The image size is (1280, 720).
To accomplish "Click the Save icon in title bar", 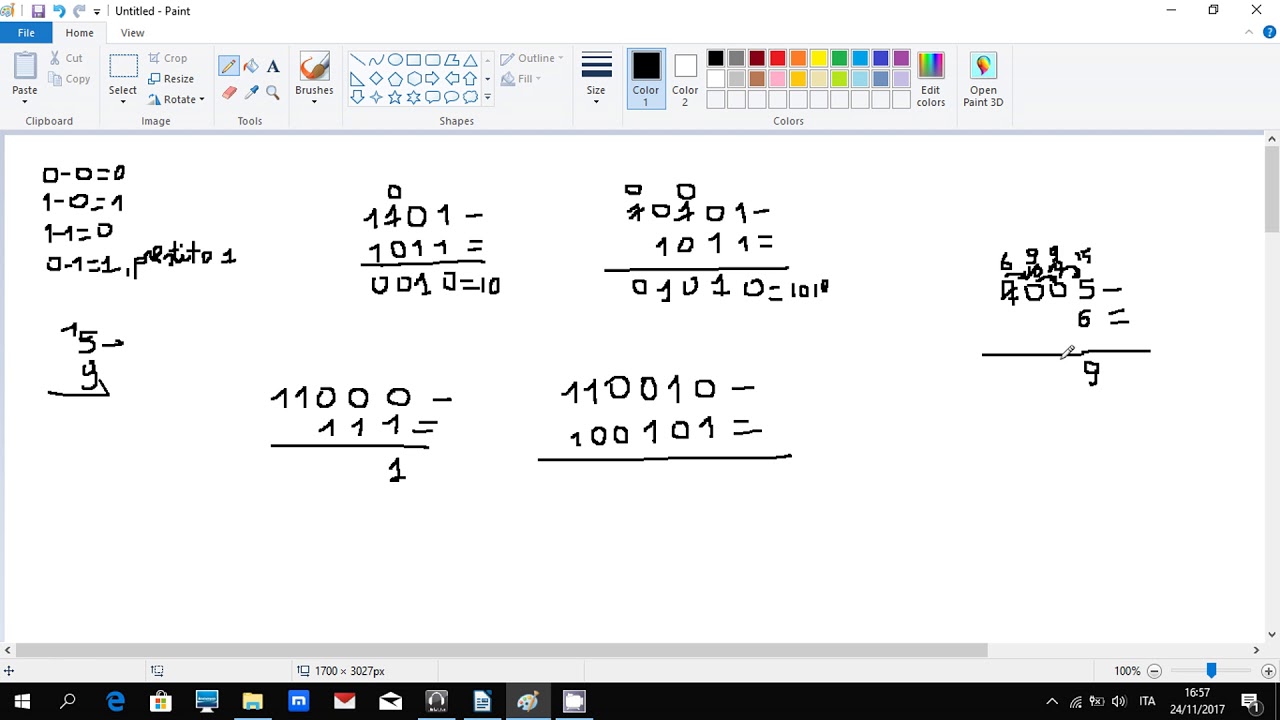I will (x=38, y=11).
